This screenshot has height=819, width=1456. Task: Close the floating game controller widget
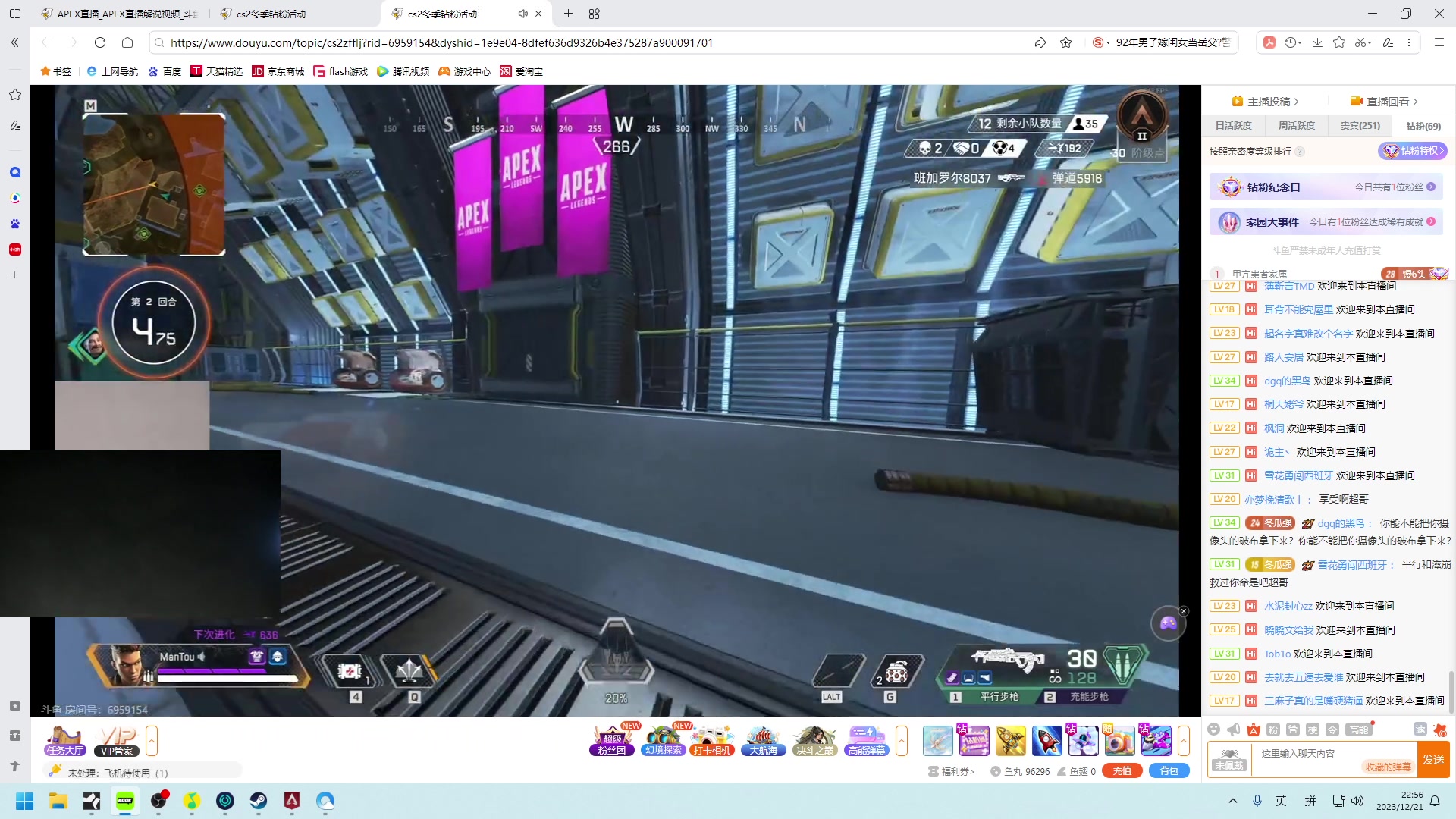1184,611
